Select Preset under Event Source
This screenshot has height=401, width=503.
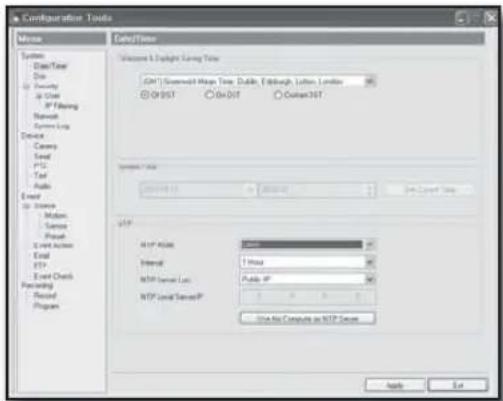(55, 236)
